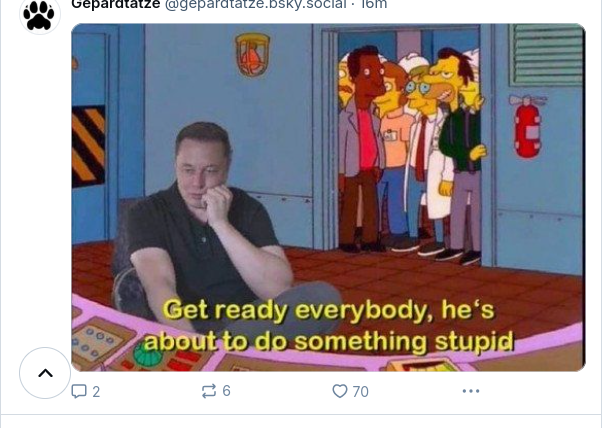The height and width of the screenshot is (428, 604).
Task: Click the red fire extinguisher in the meme
Action: coord(528,126)
